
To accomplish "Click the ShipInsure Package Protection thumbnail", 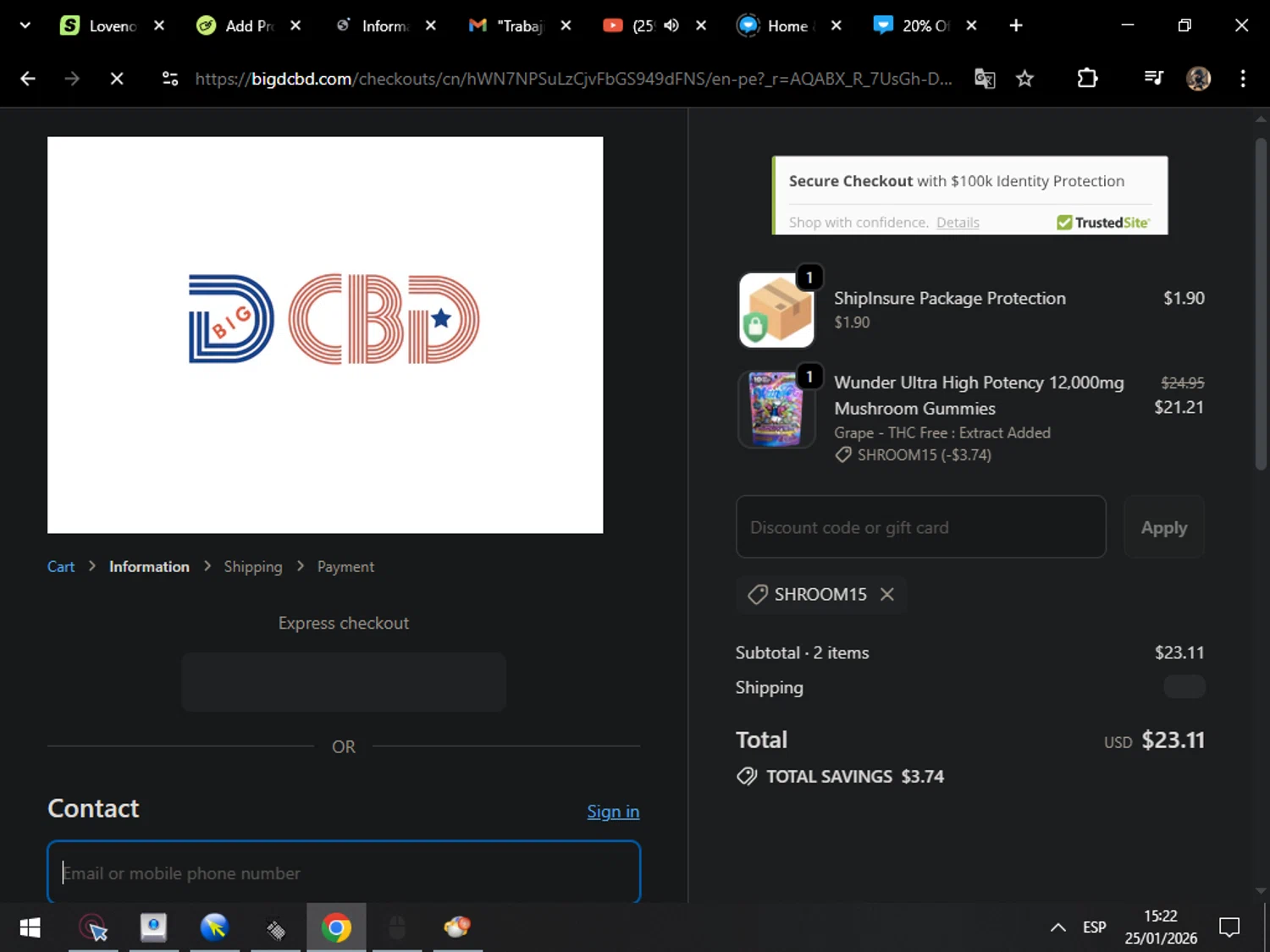I will coord(776,310).
